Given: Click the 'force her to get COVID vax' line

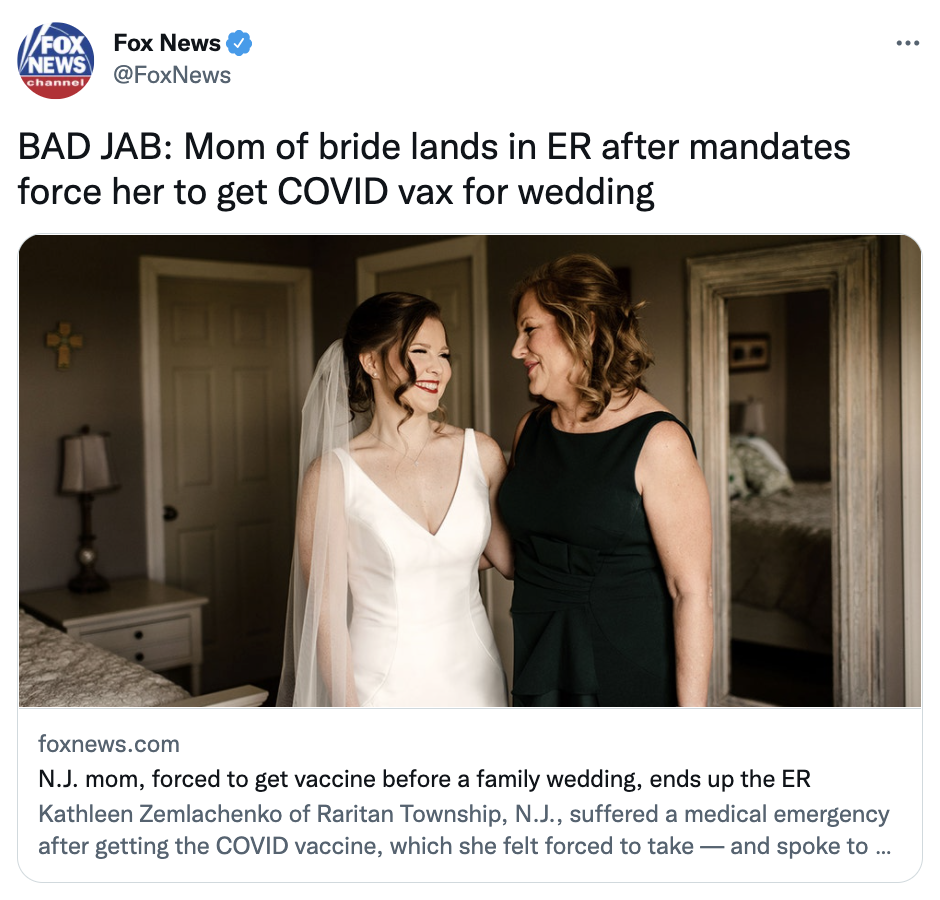Looking at the screenshot, I should [x=336, y=192].
